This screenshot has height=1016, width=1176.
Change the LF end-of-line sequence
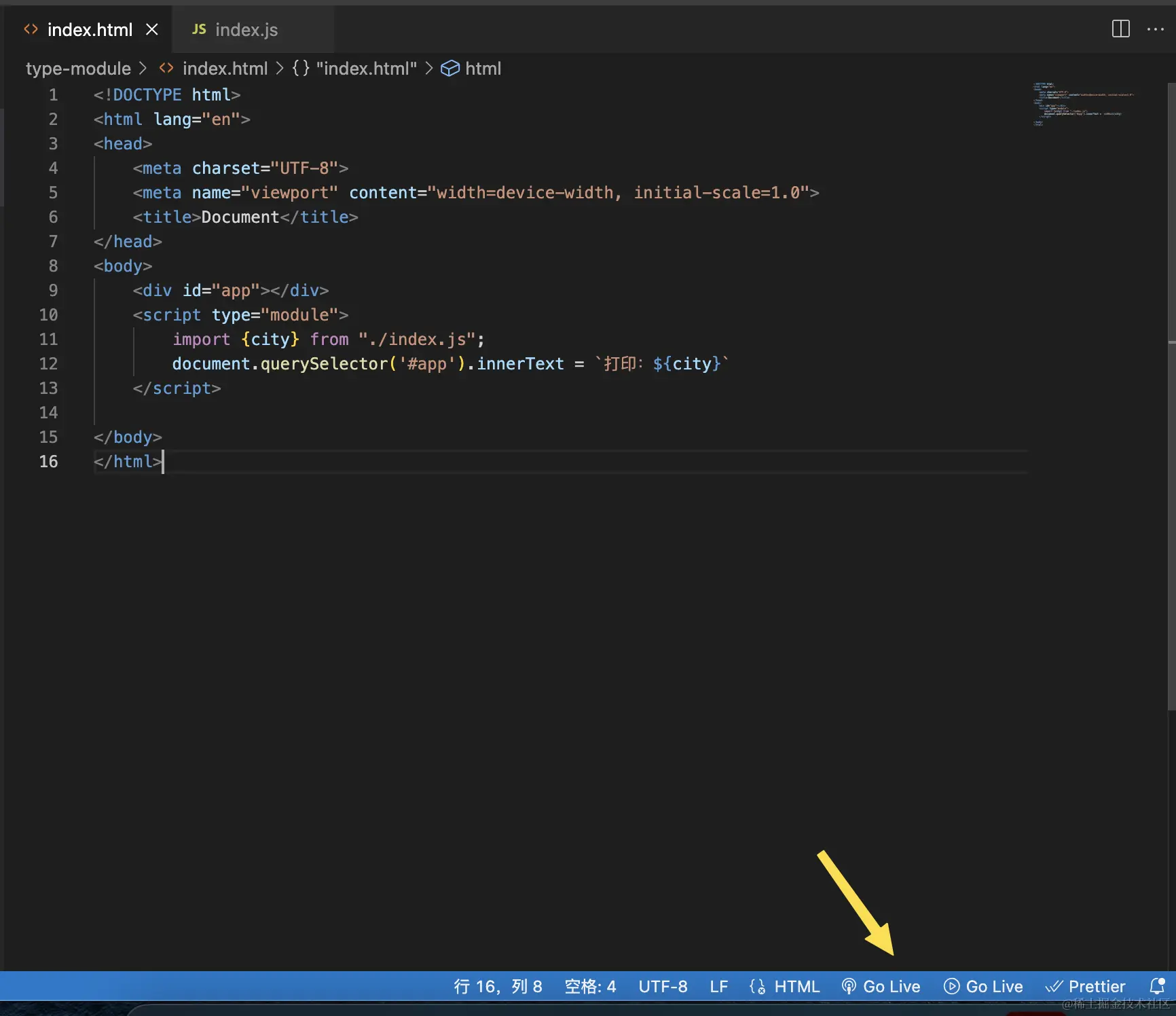click(x=718, y=986)
